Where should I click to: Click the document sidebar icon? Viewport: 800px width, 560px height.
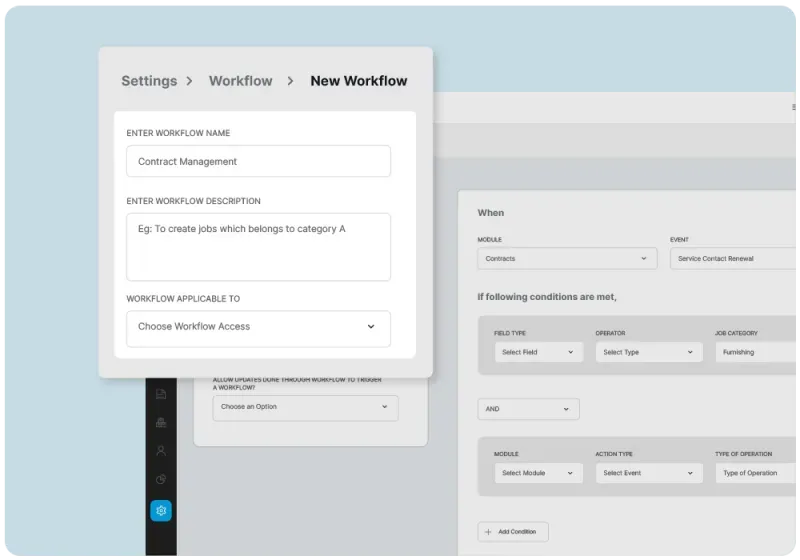tap(161, 394)
